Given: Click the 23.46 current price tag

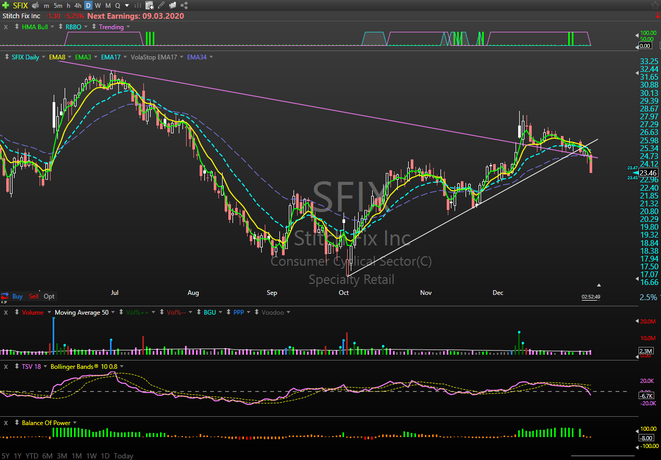Looking at the screenshot, I should point(648,173).
